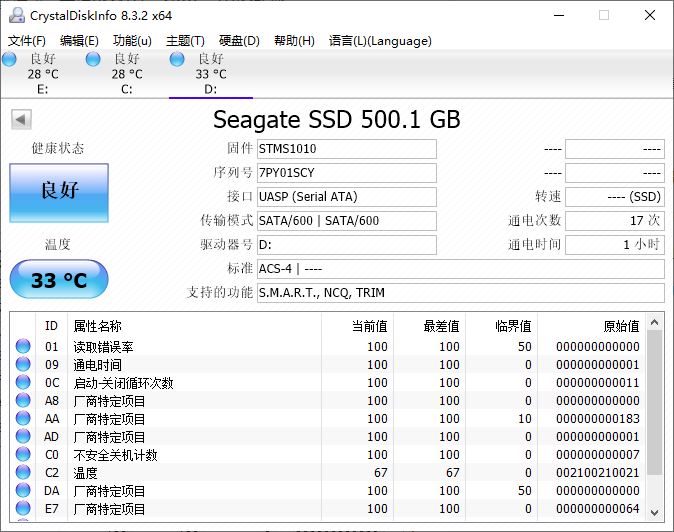Switch to the E: disk tab
The height and width of the screenshot is (532, 674).
click(x=43, y=73)
